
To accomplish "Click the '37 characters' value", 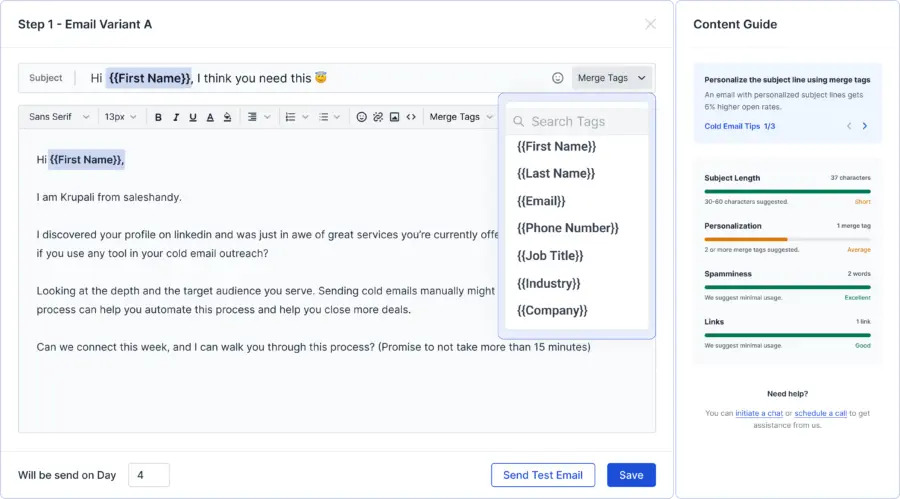I will [850, 178].
